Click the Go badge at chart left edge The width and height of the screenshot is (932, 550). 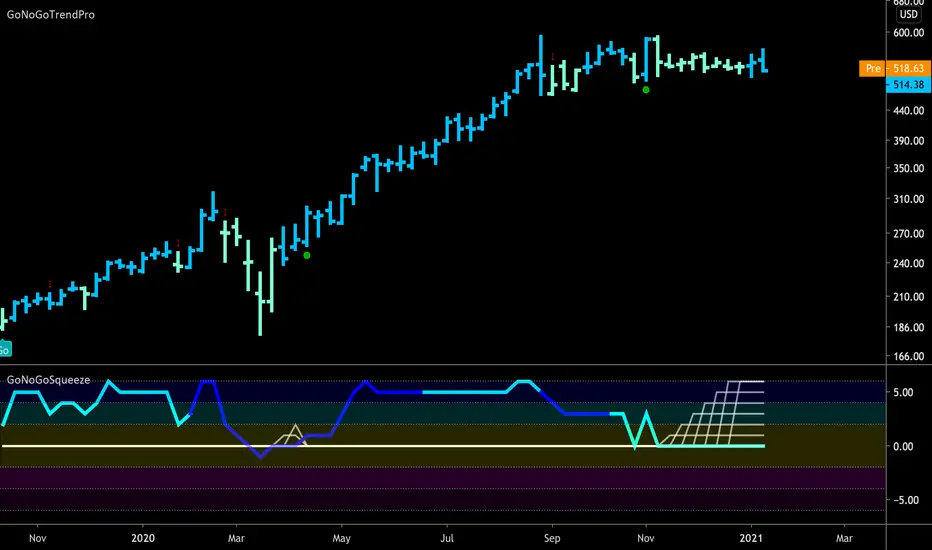coord(5,348)
